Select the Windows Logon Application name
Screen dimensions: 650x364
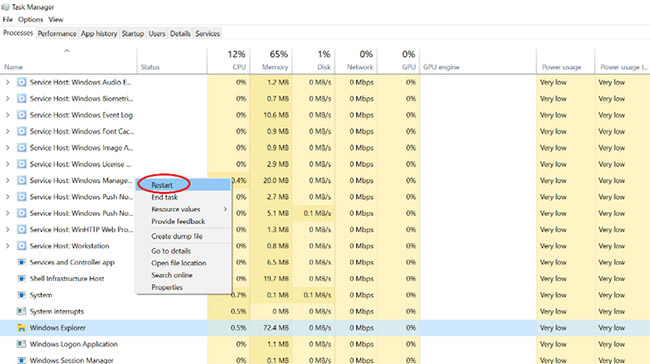pyautogui.click(x=74, y=344)
